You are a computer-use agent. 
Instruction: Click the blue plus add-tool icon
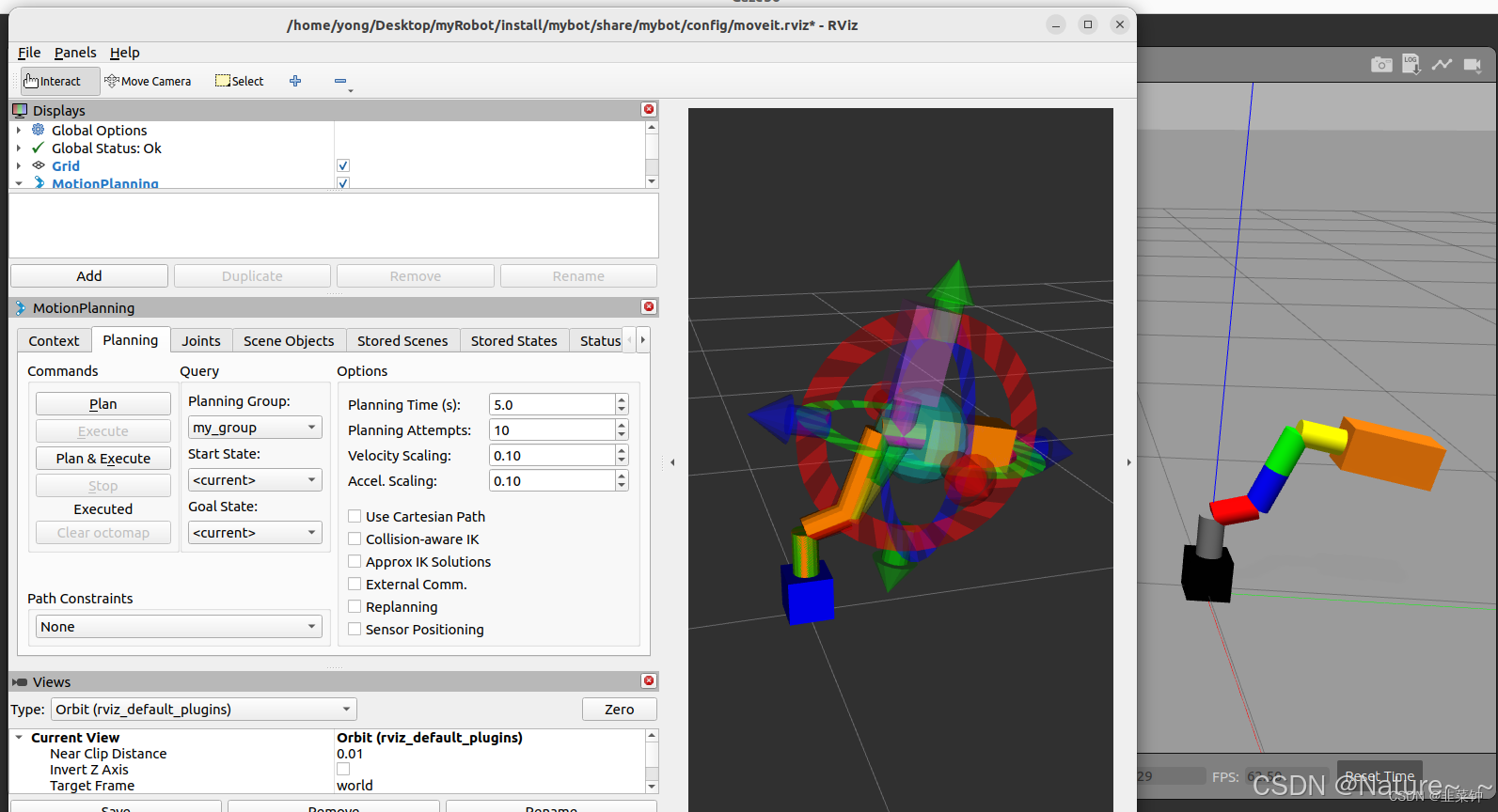coord(295,81)
